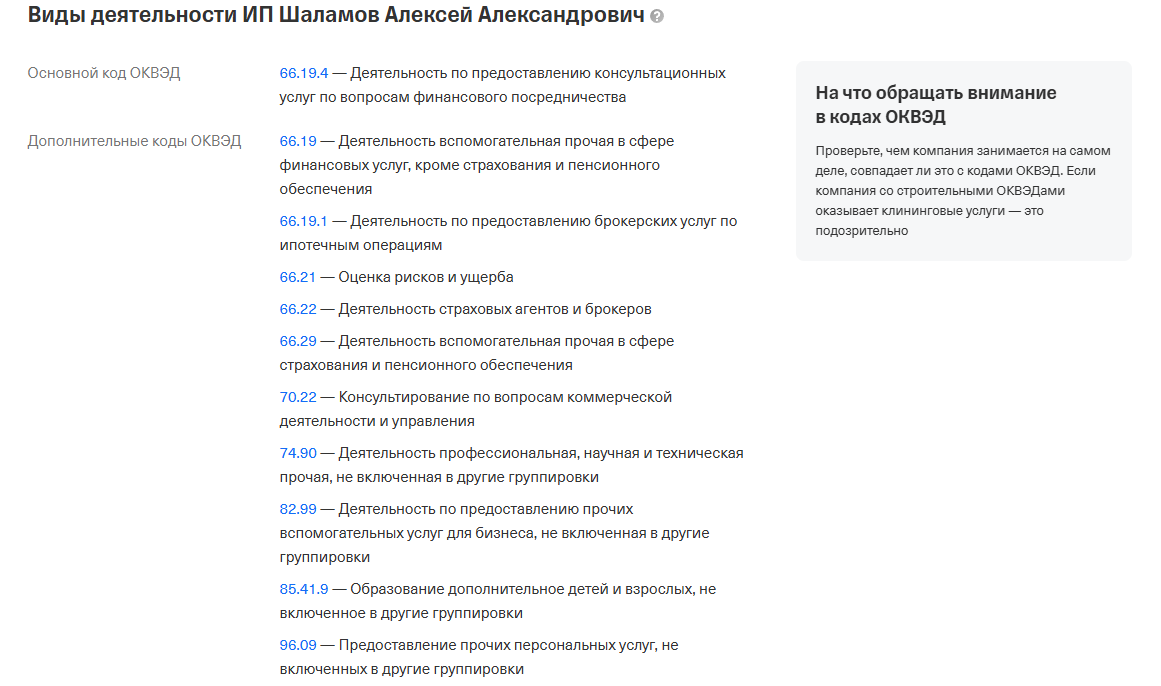Click the 66.29 code link
This screenshot has height=686, width=1161.
coord(298,341)
